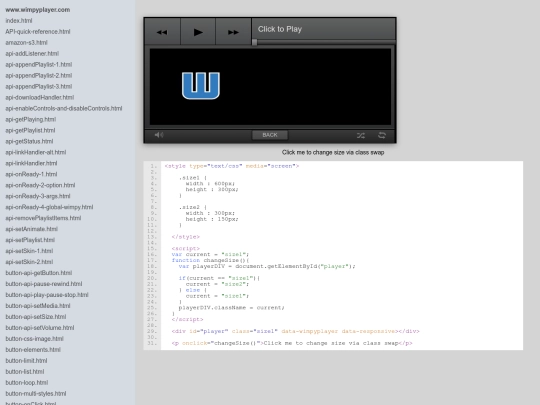Open api-getPlaylist.html

(x=30, y=131)
